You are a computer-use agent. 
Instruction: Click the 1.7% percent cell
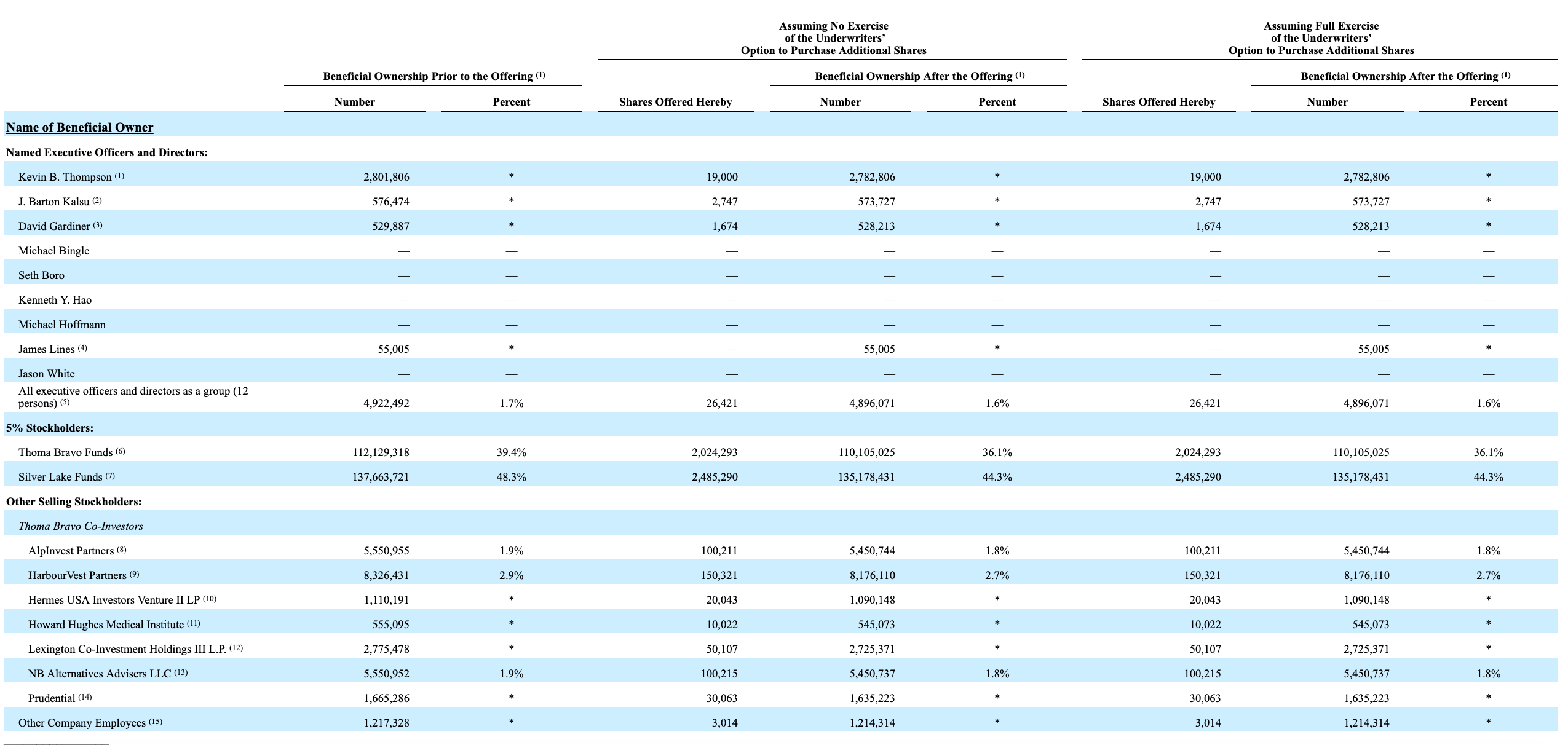point(512,403)
